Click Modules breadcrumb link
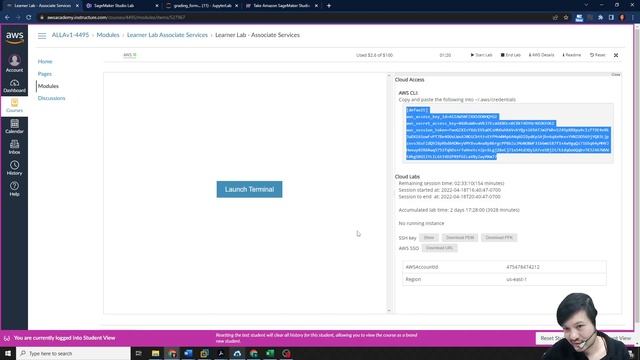The width and height of the screenshot is (640, 360). click(108, 35)
